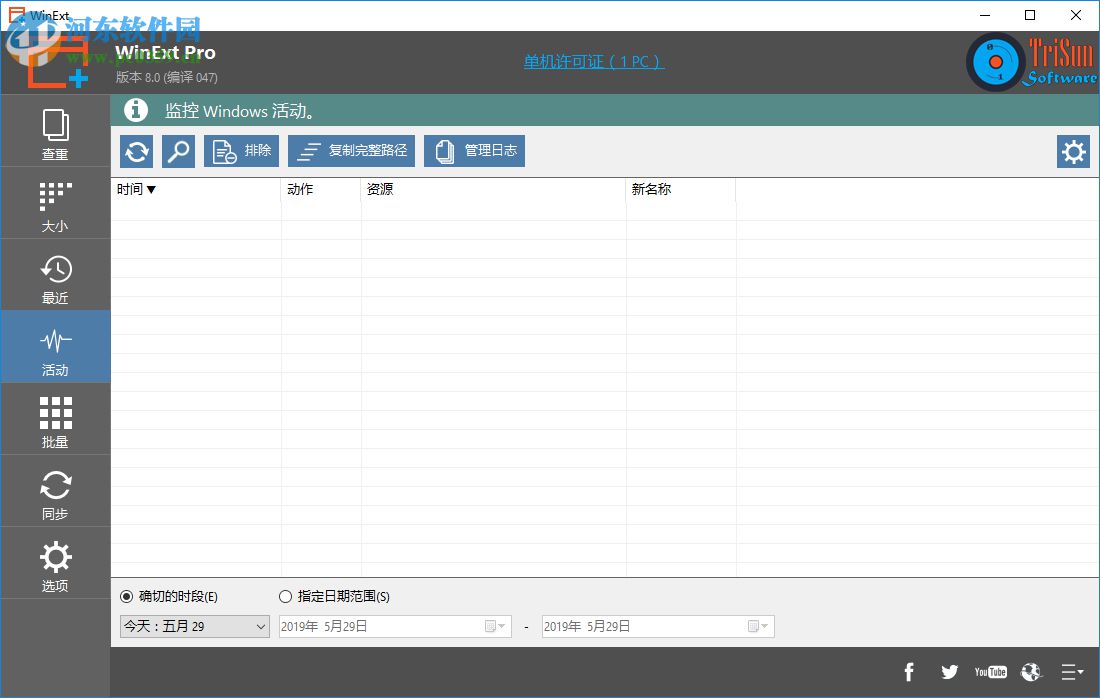Select the 活动 tab in sidebar
This screenshot has height=698, width=1100.
tap(55, 346)
